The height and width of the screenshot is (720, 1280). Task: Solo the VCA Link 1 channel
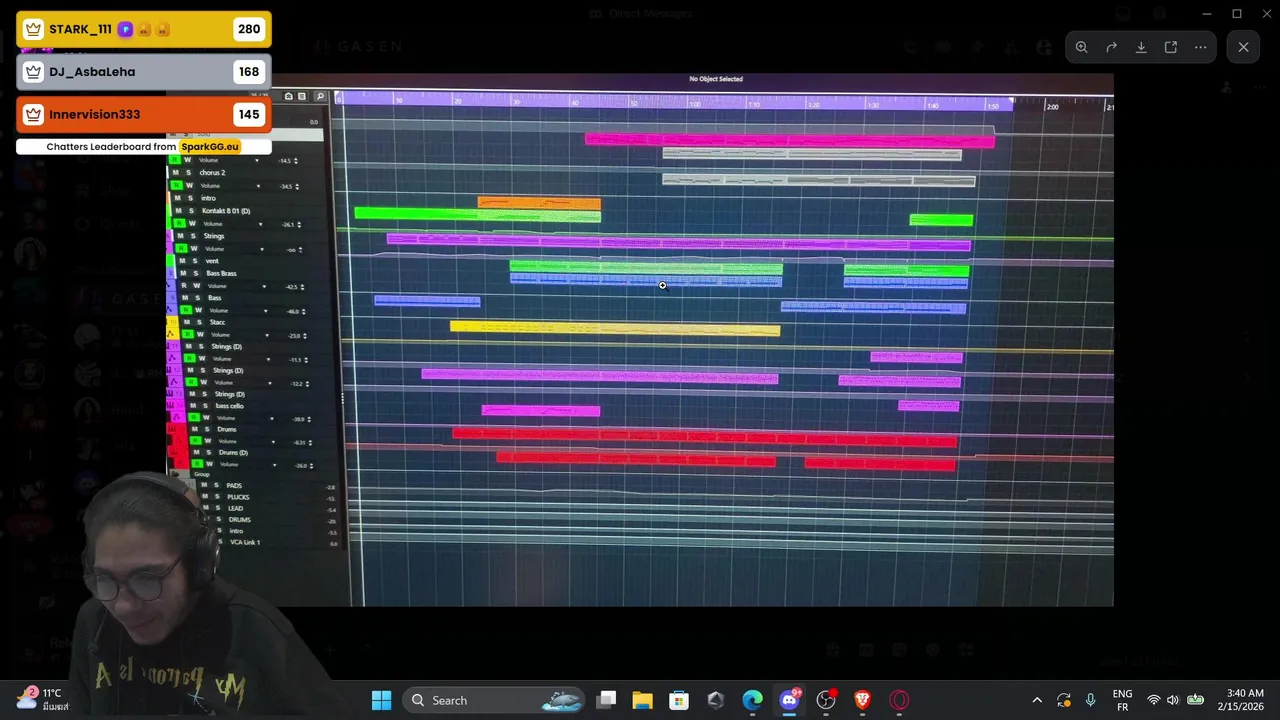pos(220,542)
